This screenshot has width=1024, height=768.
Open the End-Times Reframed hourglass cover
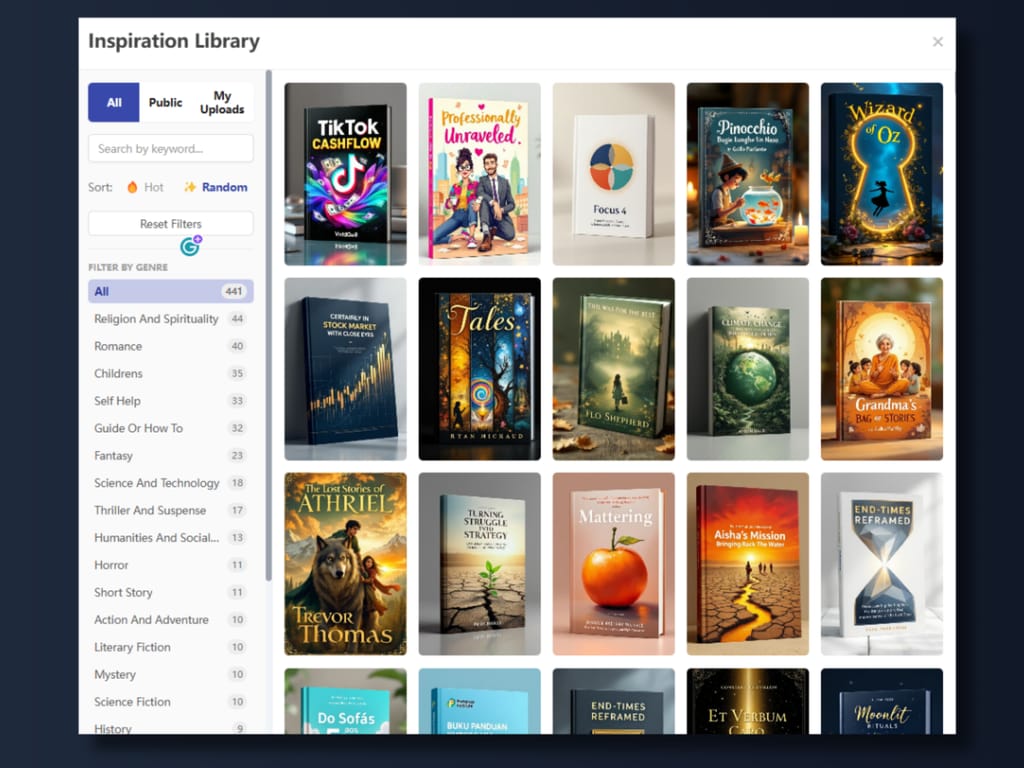pos(882,564)
